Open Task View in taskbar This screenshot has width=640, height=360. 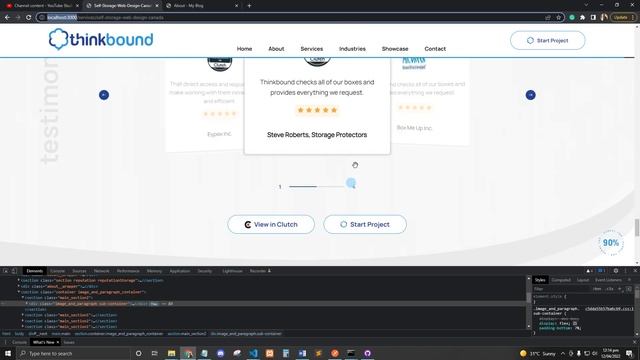[x=154, y=353]
